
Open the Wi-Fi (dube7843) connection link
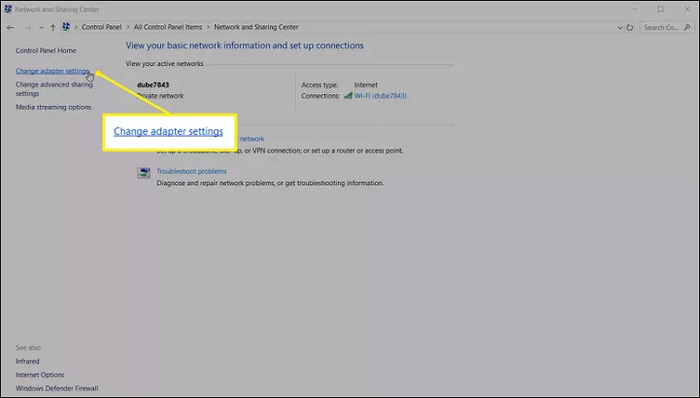(x=380, y=95)
